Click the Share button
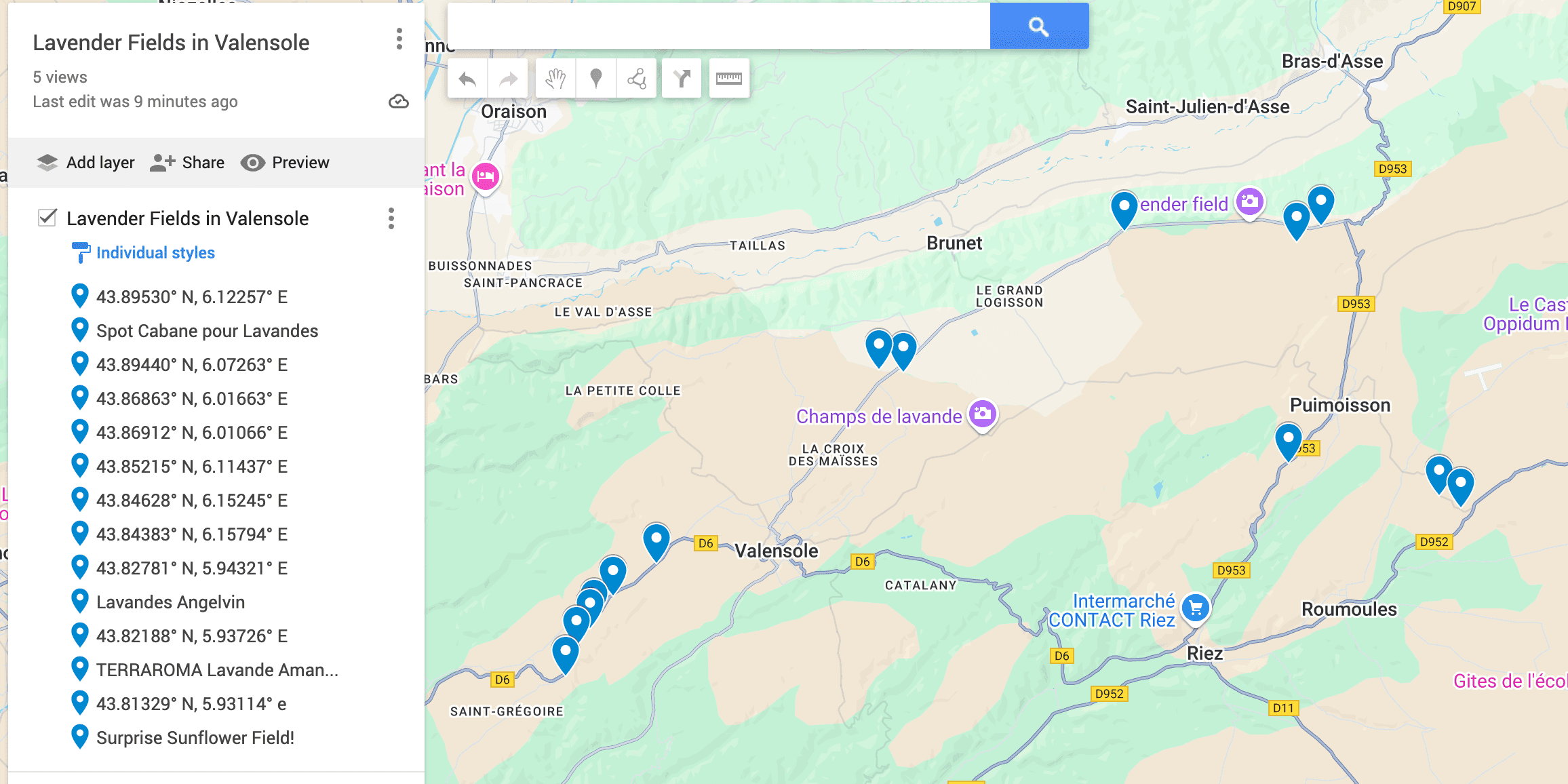 click(x=187, y=163)
